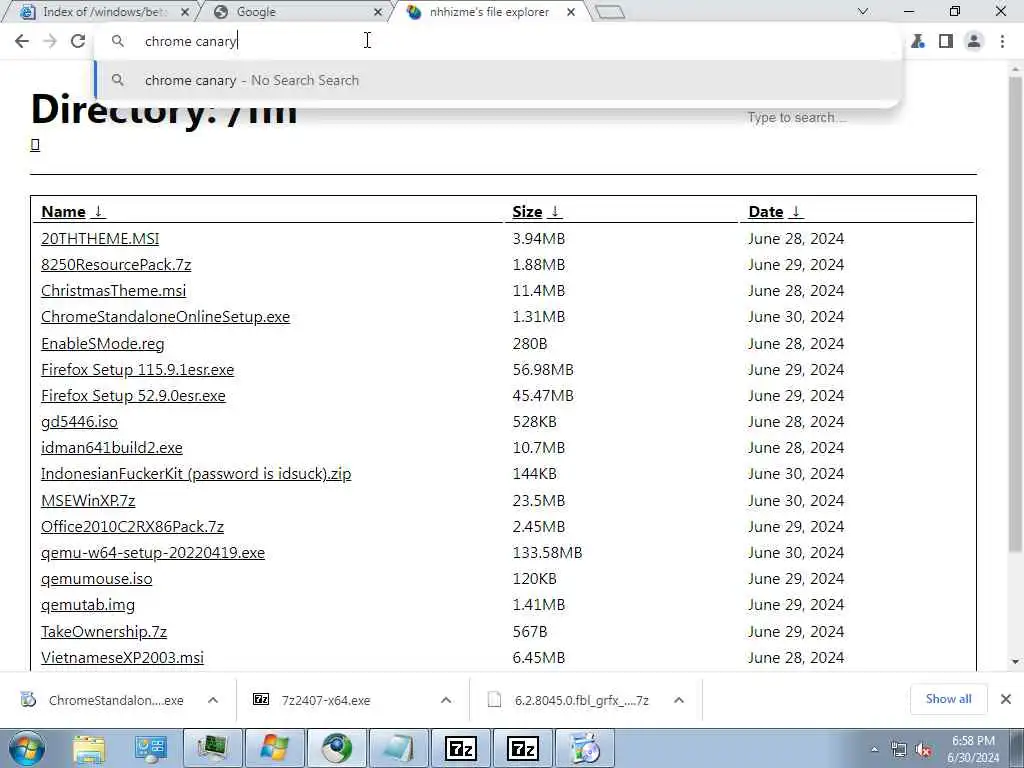The image size is (1024, 768).
Task: Open the clock showing 6:58 PM
Action: pyautogui.click(x=973, y=749)
